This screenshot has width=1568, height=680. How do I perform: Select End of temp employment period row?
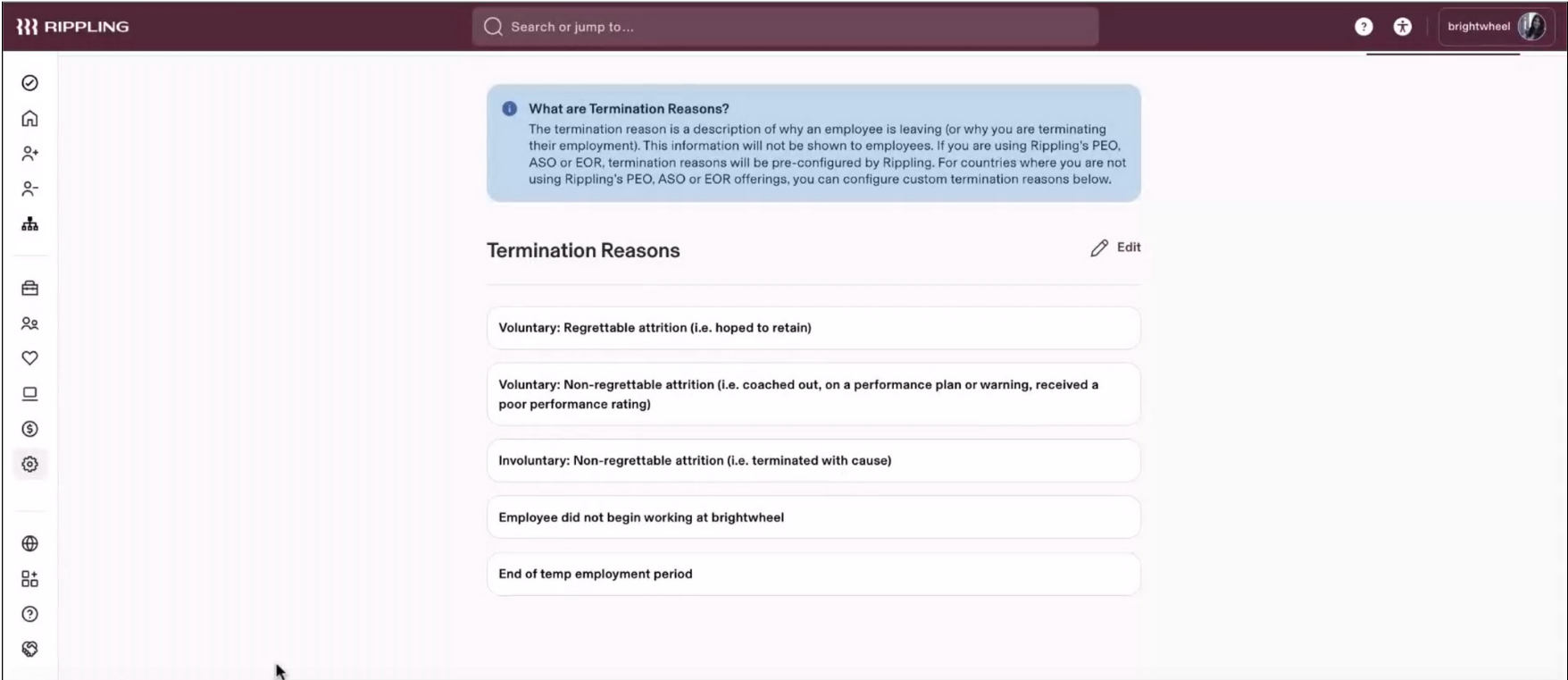tap(813, 574)
